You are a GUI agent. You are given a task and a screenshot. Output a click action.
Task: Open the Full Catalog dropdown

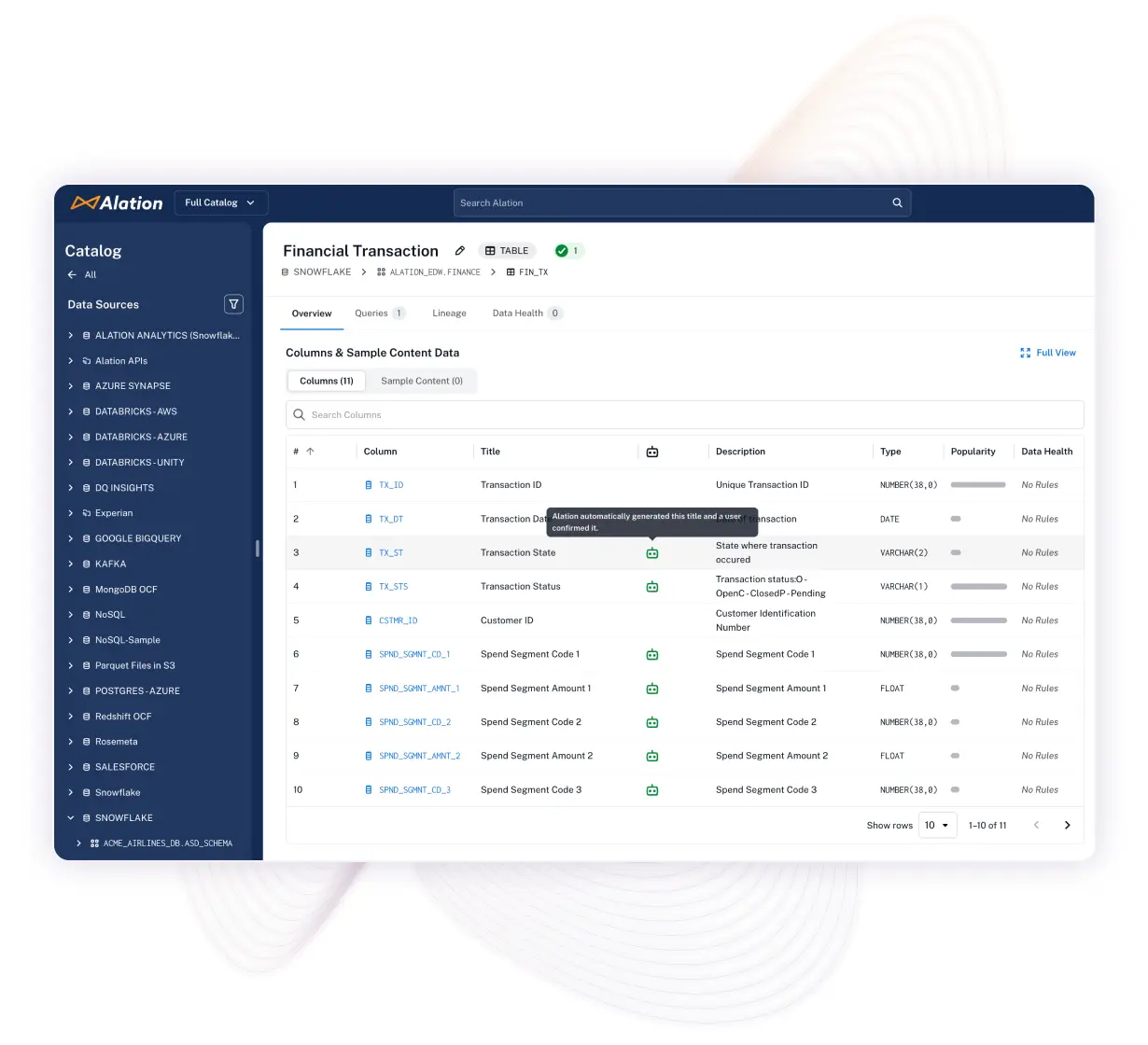click(221, 202)
